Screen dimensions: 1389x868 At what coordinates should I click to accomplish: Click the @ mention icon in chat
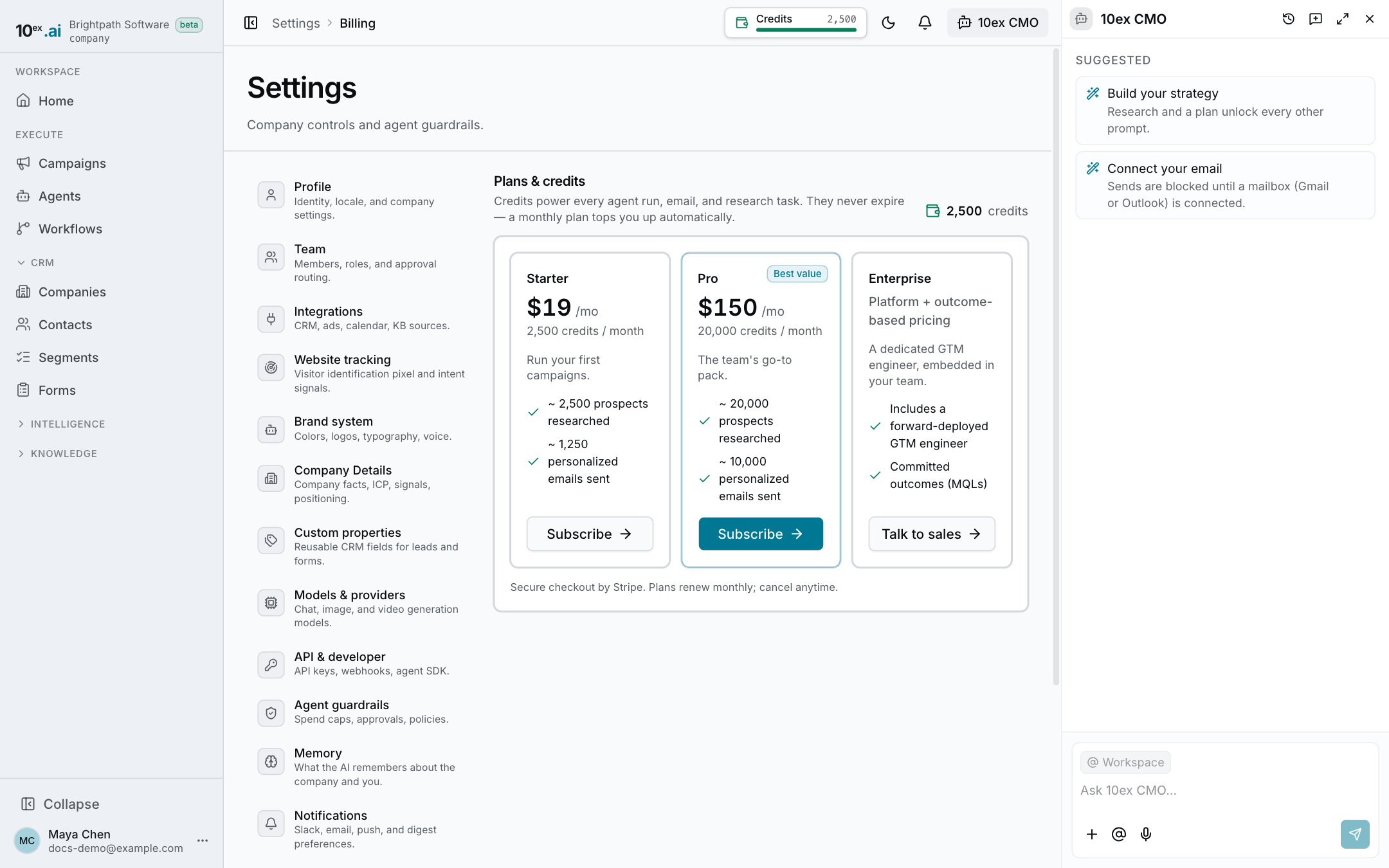pyautogui.click(x=1119, y=834)
